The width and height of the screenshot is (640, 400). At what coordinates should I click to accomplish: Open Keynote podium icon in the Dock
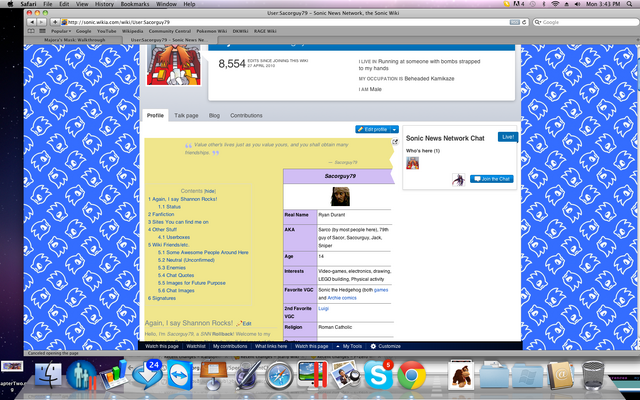[x=213, y=375]
